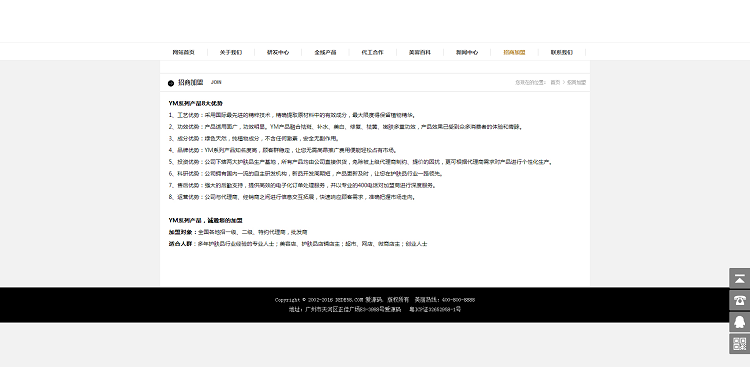Select 美容百科 in the navigation bar
Viewport: 750px width, 367px height.
(x=419, y=52)
